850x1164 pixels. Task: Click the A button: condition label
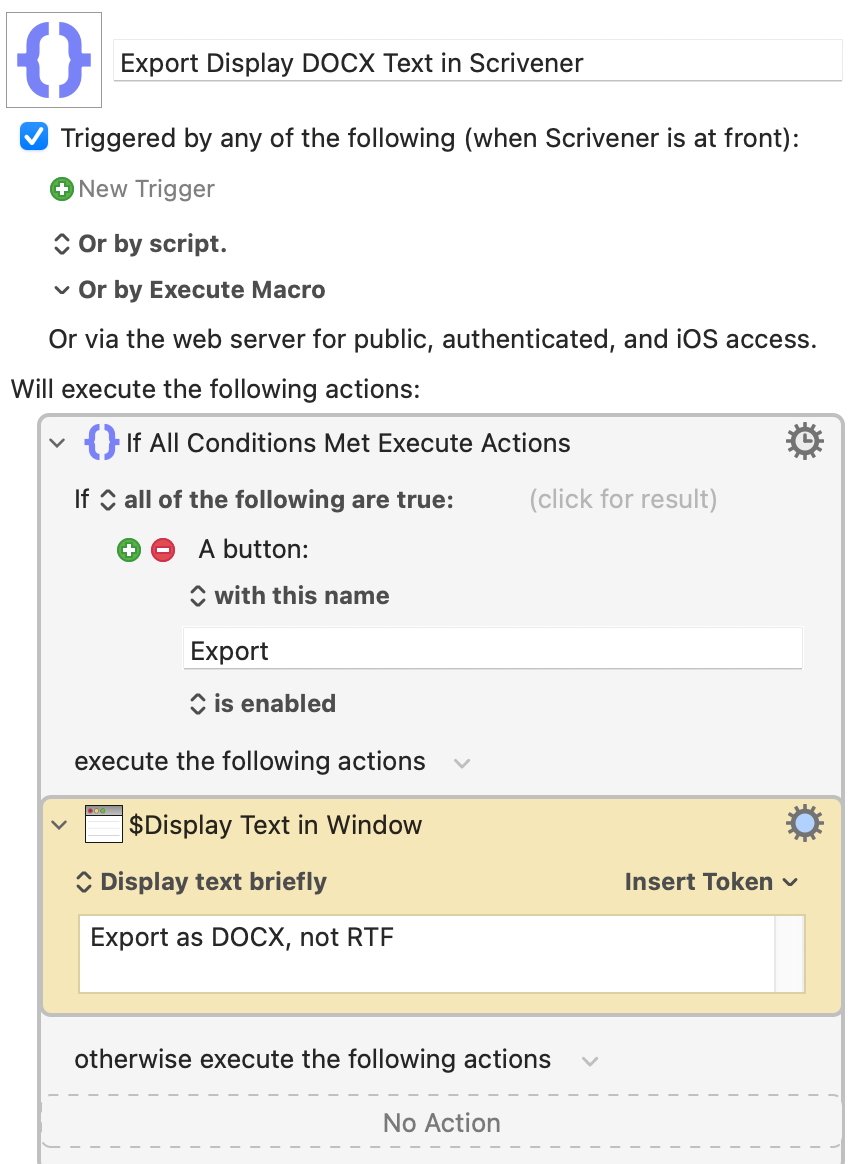click(254, 549)
